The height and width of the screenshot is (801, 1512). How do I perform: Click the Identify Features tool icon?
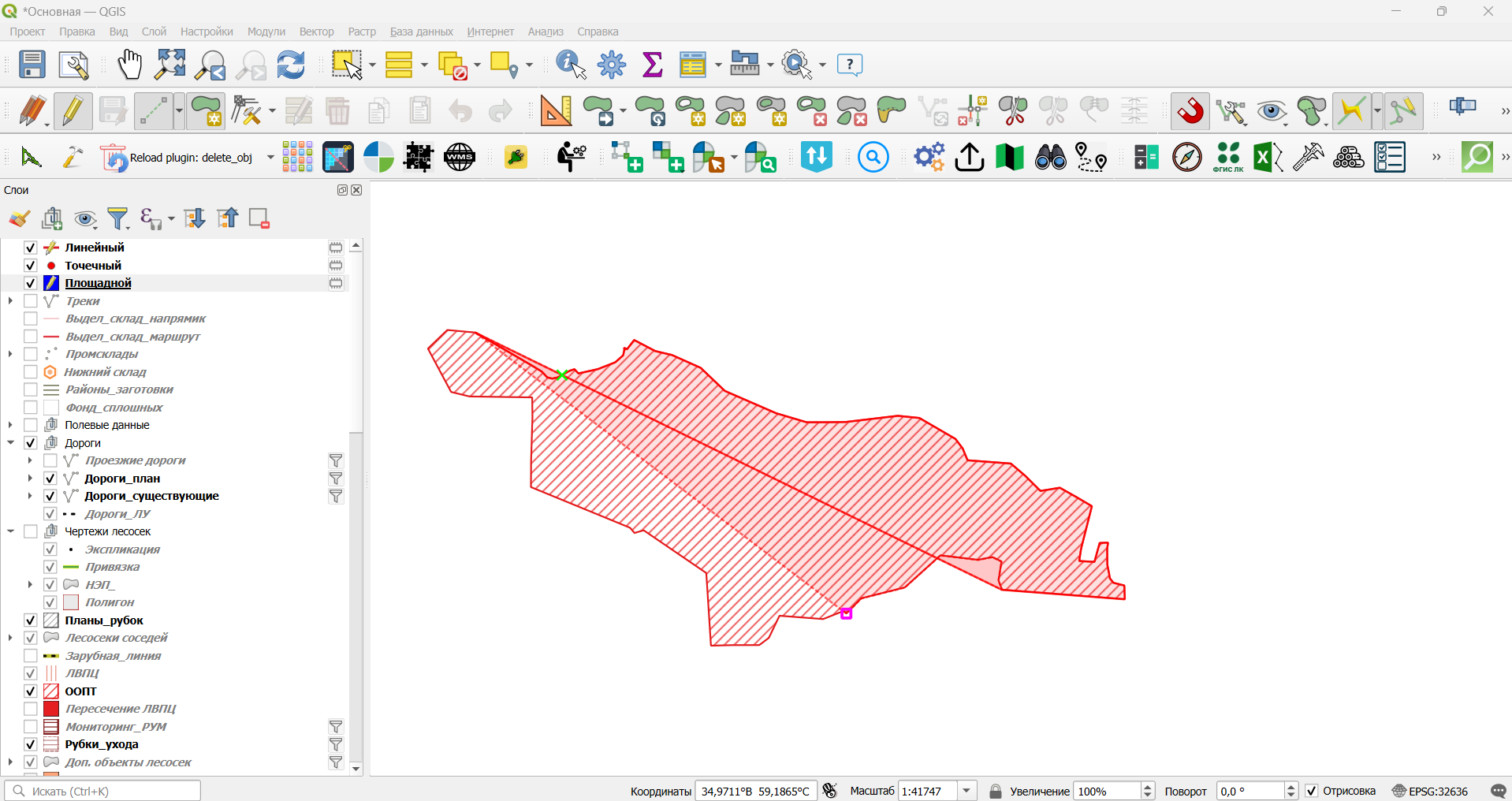click(x=571, y=65)
